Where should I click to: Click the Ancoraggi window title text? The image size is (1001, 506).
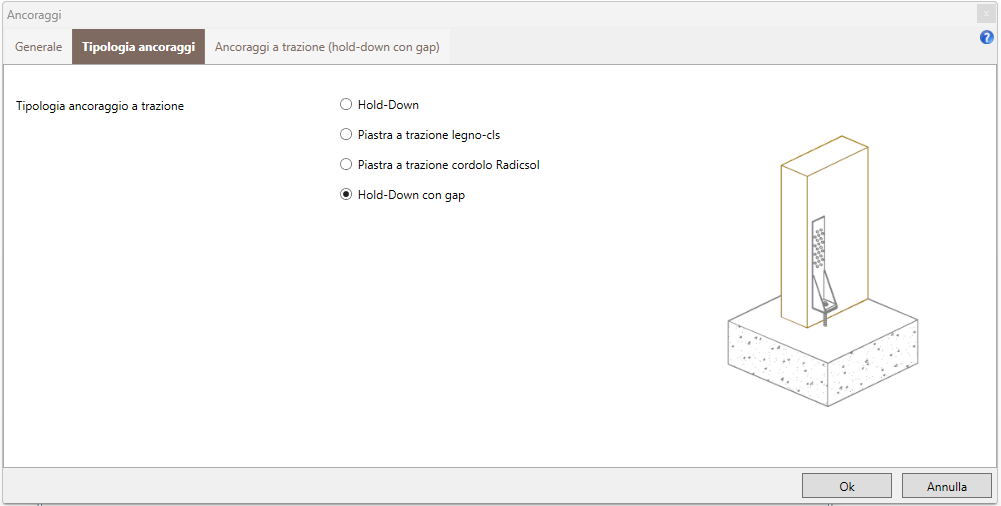pos(34,14)
